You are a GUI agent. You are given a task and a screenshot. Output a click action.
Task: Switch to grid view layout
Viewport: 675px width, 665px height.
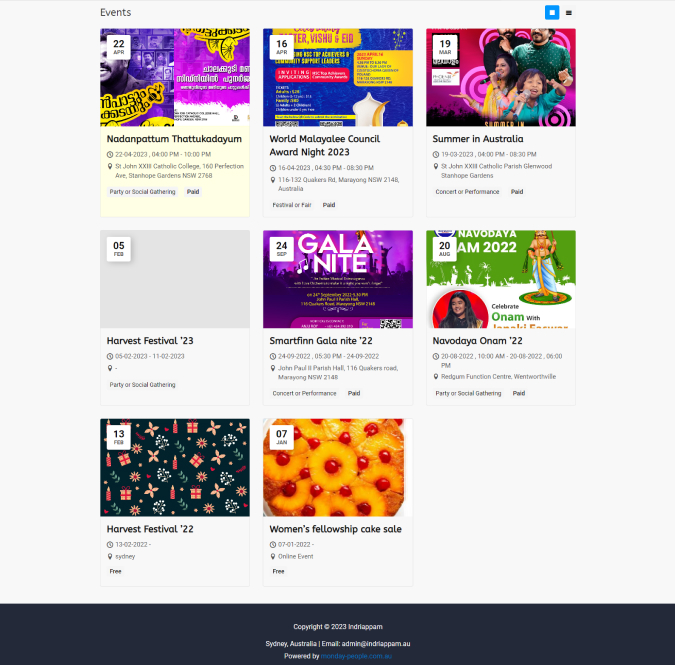coord(552,12)
